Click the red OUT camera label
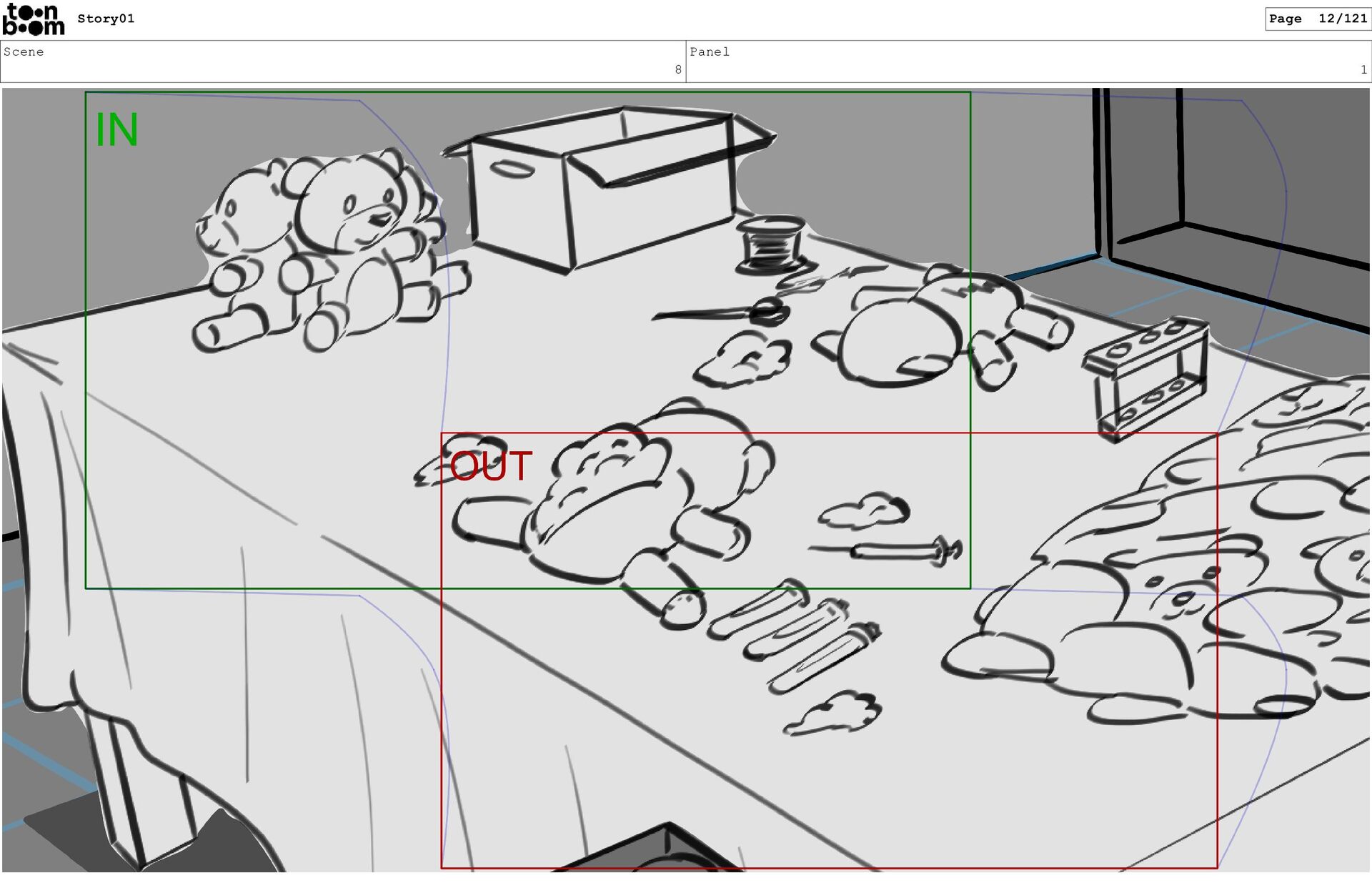 click(491, 466)
